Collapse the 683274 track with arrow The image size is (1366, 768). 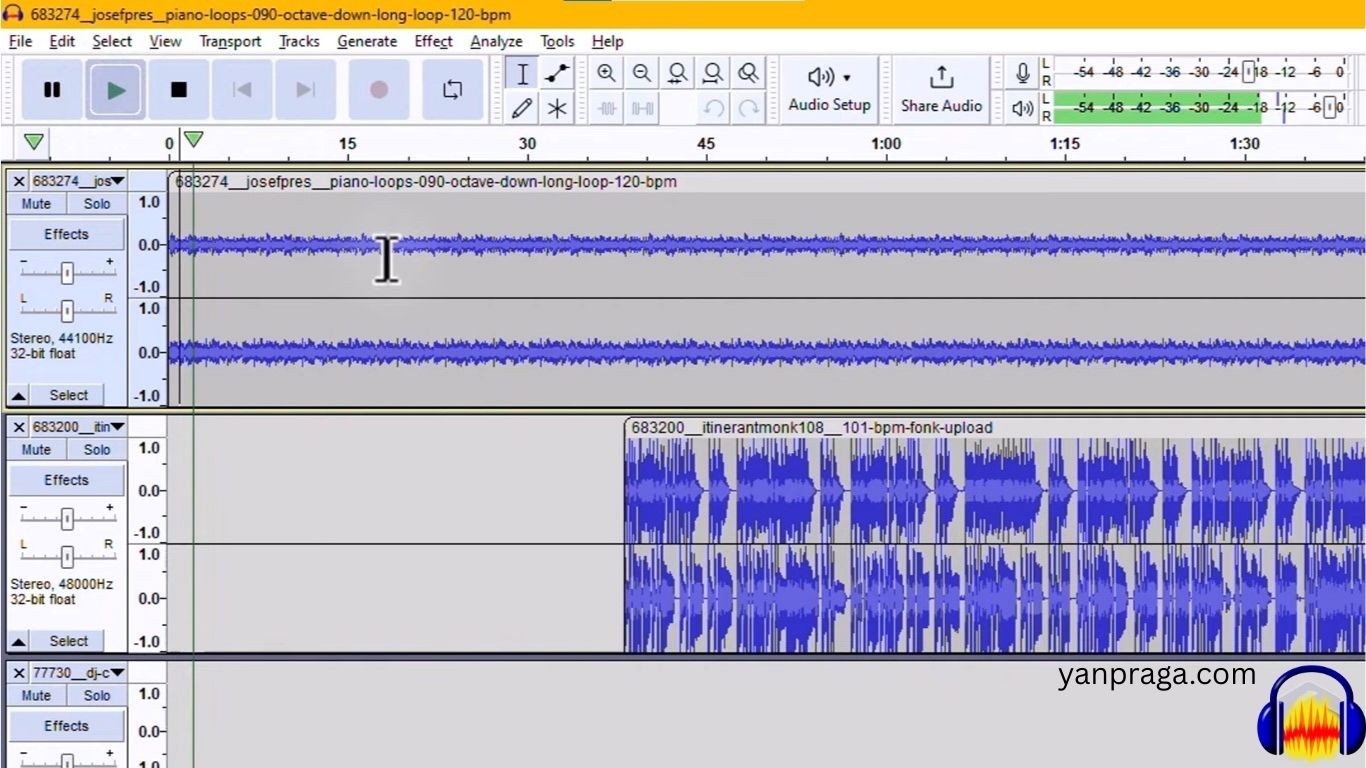pos(18,395)
